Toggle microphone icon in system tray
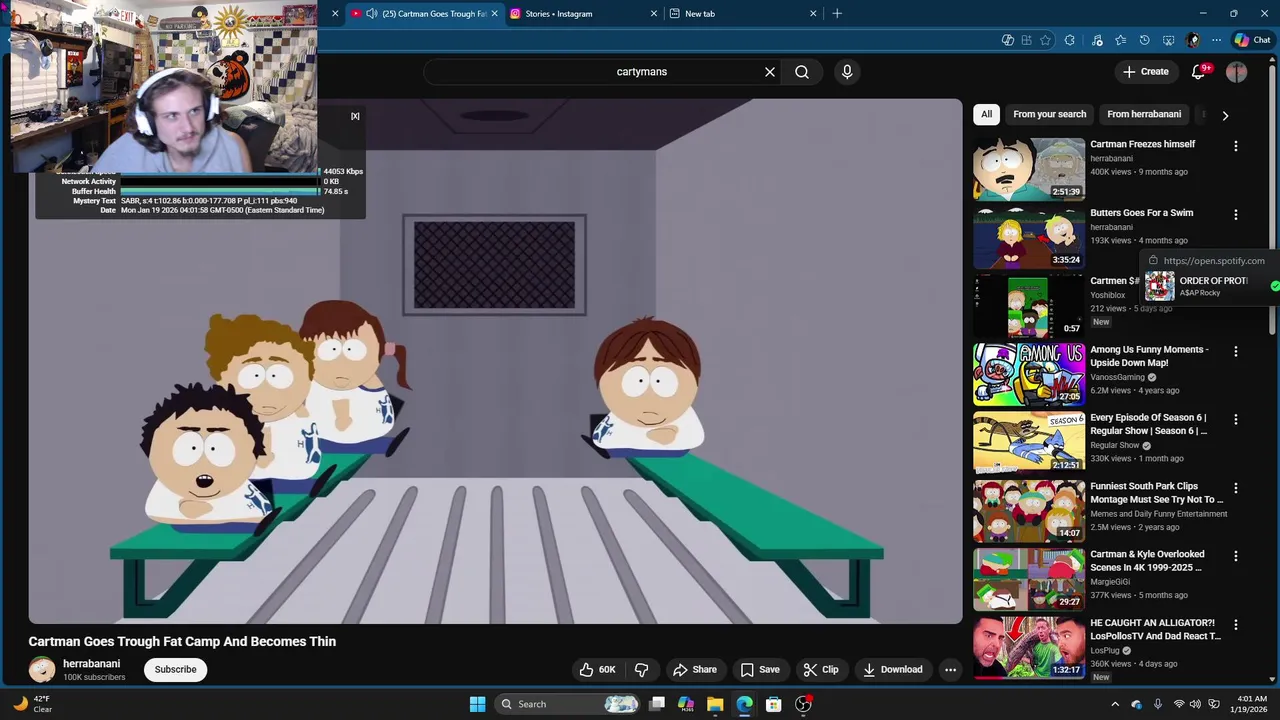This screenshot has height=720, width=1280. point(1158,704)
